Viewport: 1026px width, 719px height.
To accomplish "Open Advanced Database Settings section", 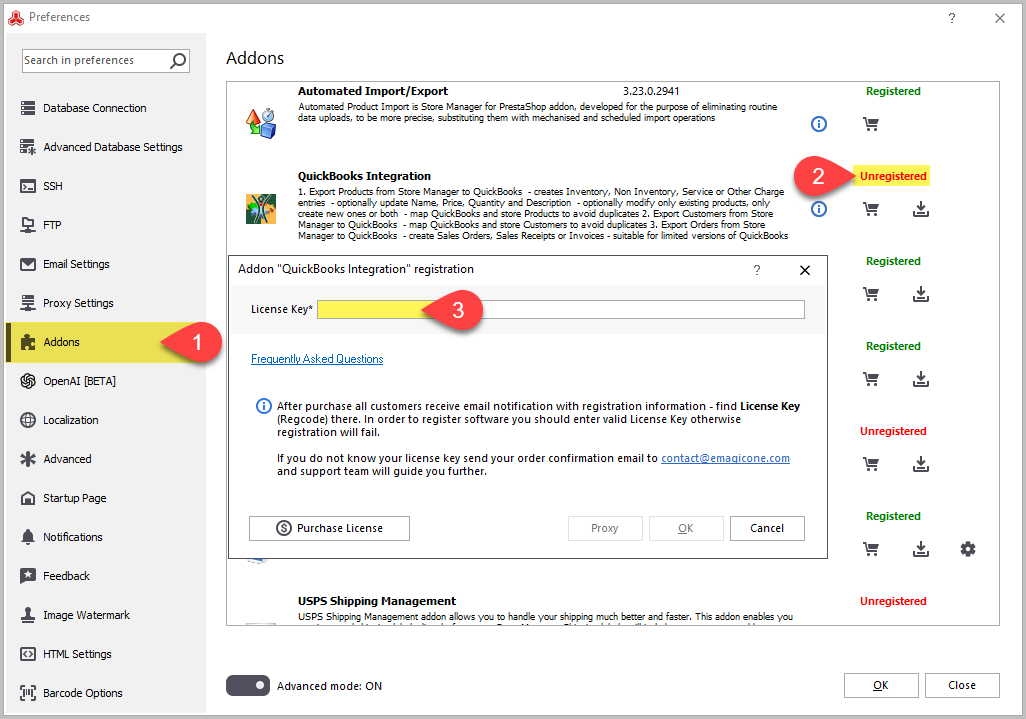I will (x=105, y=147).
